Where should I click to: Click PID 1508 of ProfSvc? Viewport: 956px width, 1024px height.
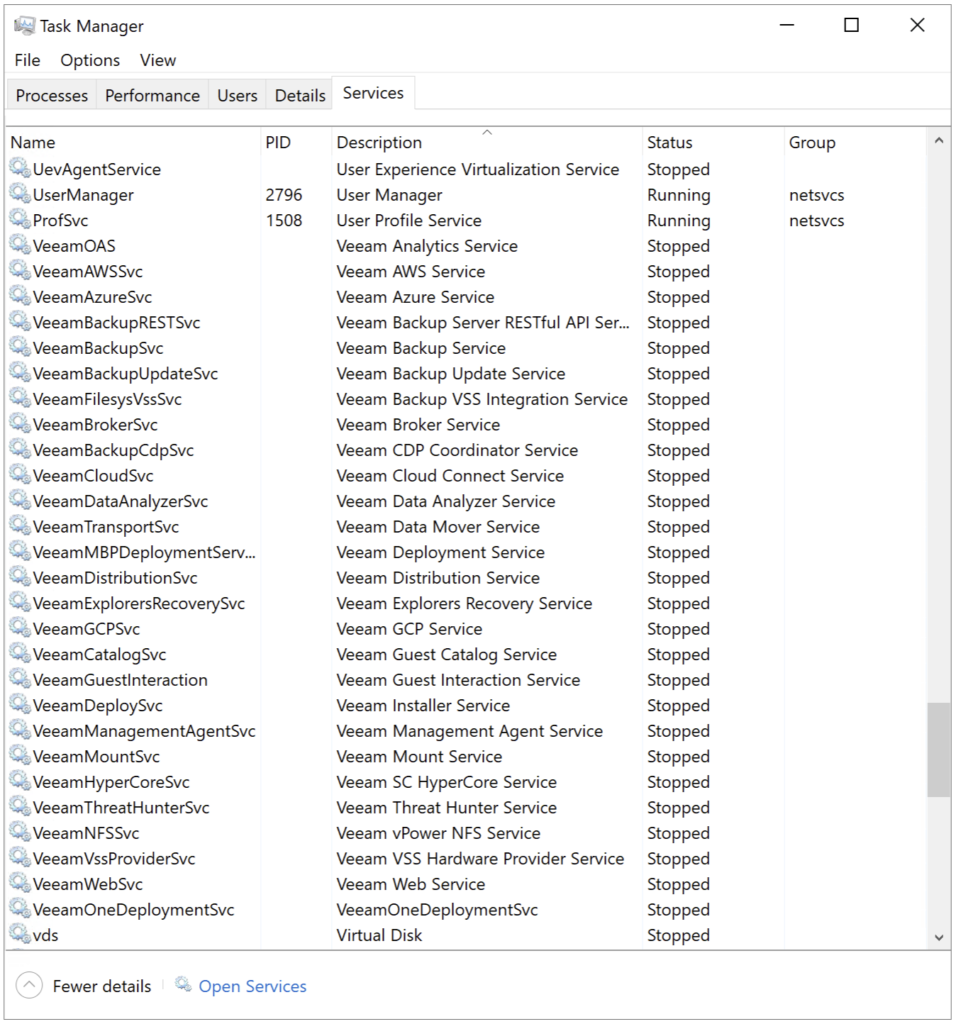click(x=283, y=220)
